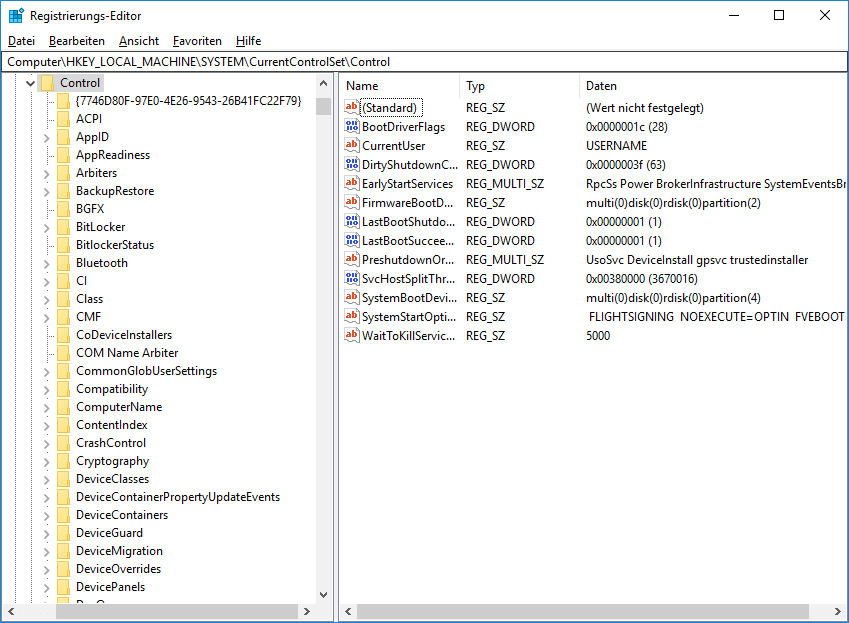This screenshot has height=623, width=849.
Task: Click the ACPI folder icon
Action: (x=63, y=119)
